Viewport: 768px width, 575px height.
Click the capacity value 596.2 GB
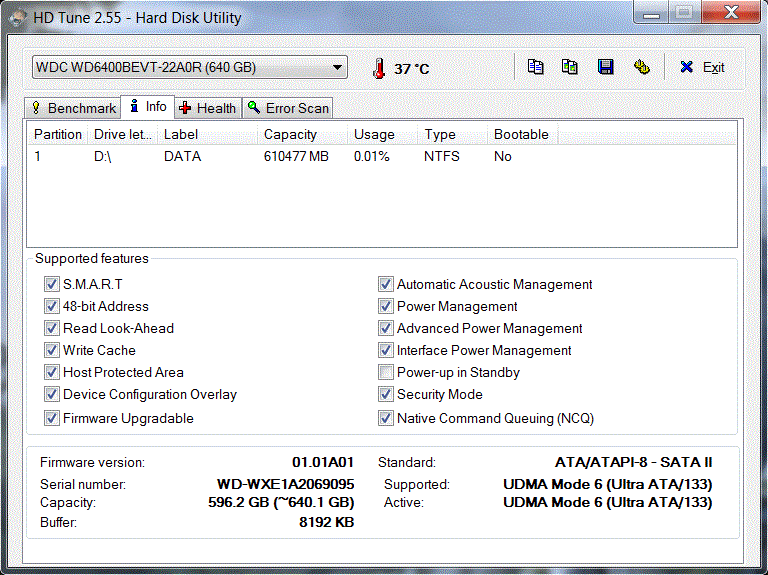[281, 502]
